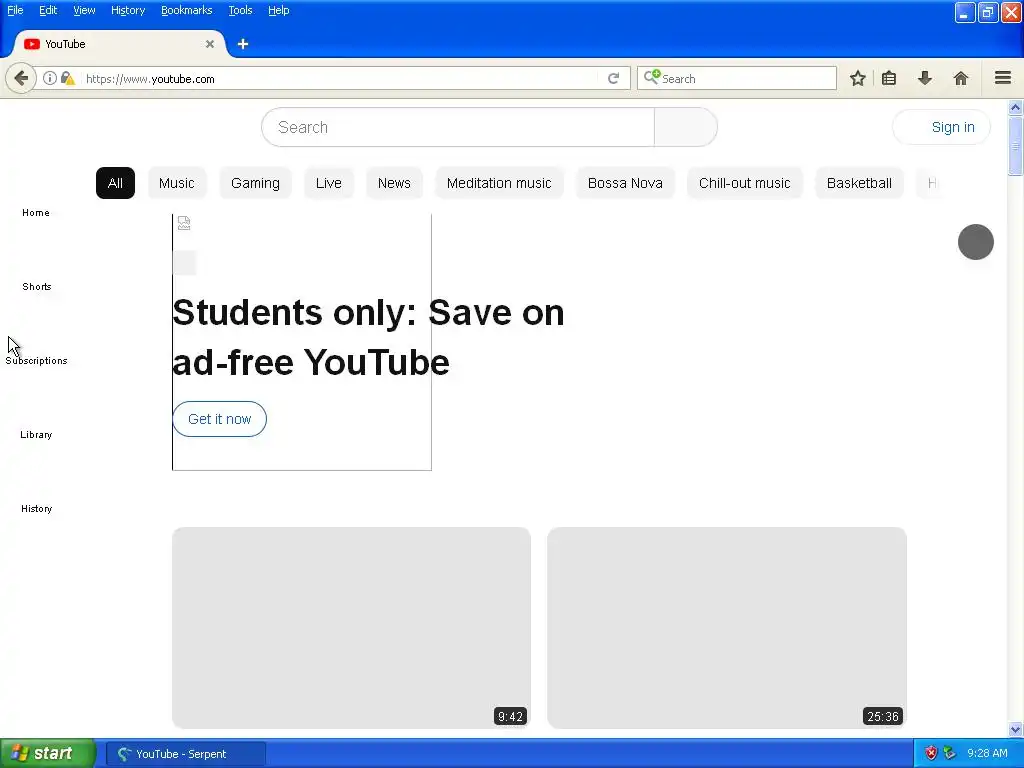1024x768 pixels.
Task: Choose the Chill-out music chip
Action: pos(744,183)
